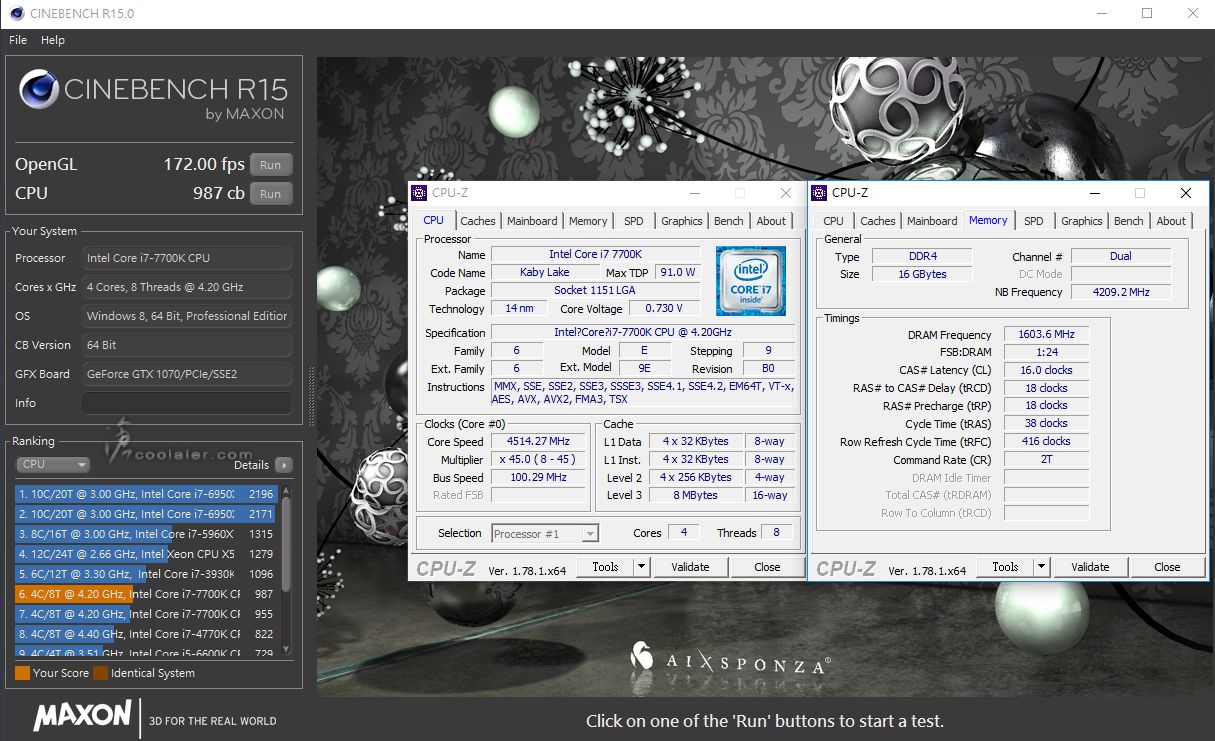Click Validate in CPU-Z Memory window

point(1090,567)
